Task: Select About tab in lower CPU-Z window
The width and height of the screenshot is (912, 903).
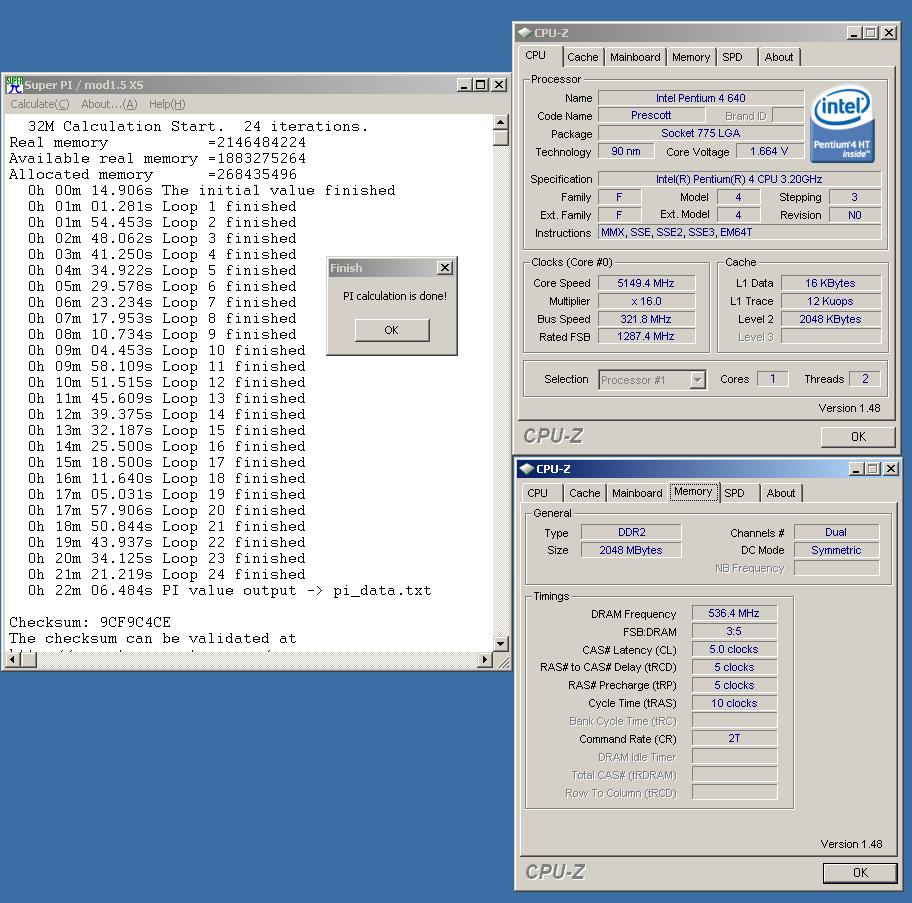Action: tap(781, 493)
